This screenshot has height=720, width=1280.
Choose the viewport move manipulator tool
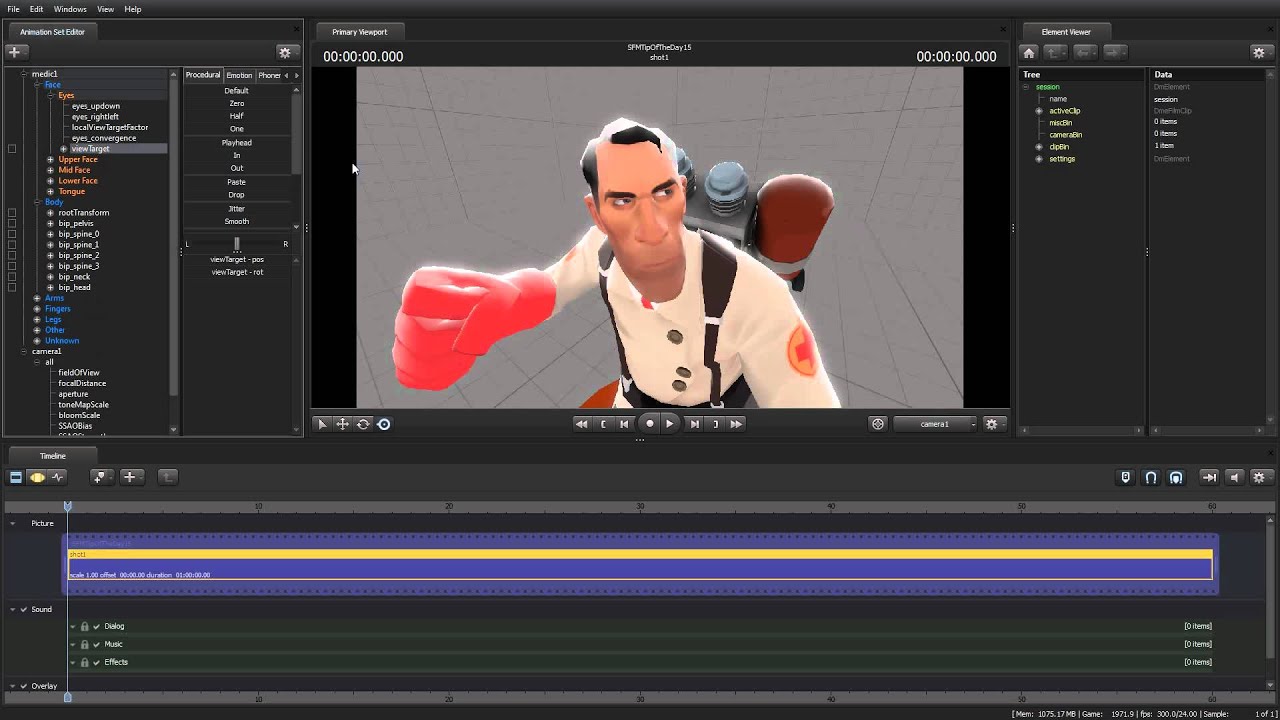coord(342,424)
